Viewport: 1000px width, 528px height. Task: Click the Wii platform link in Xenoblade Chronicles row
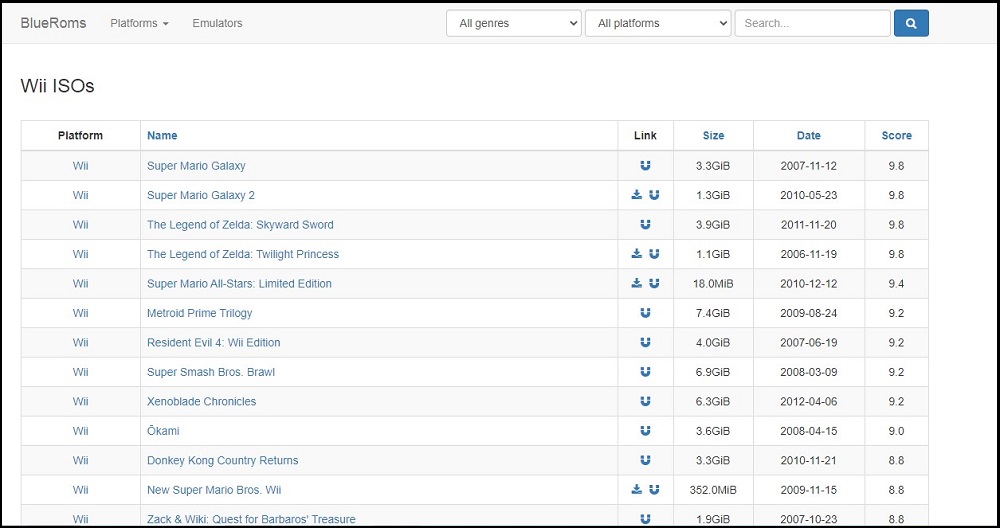[80, 401]
